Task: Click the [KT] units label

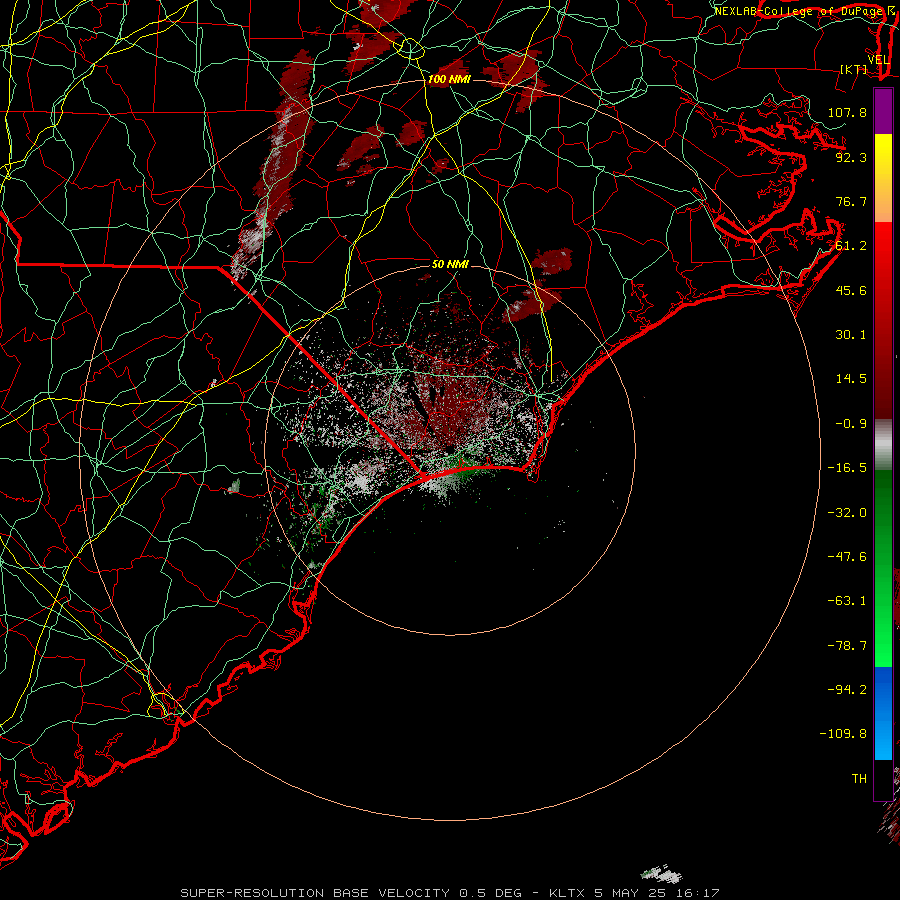Action: tap(854, 69)
